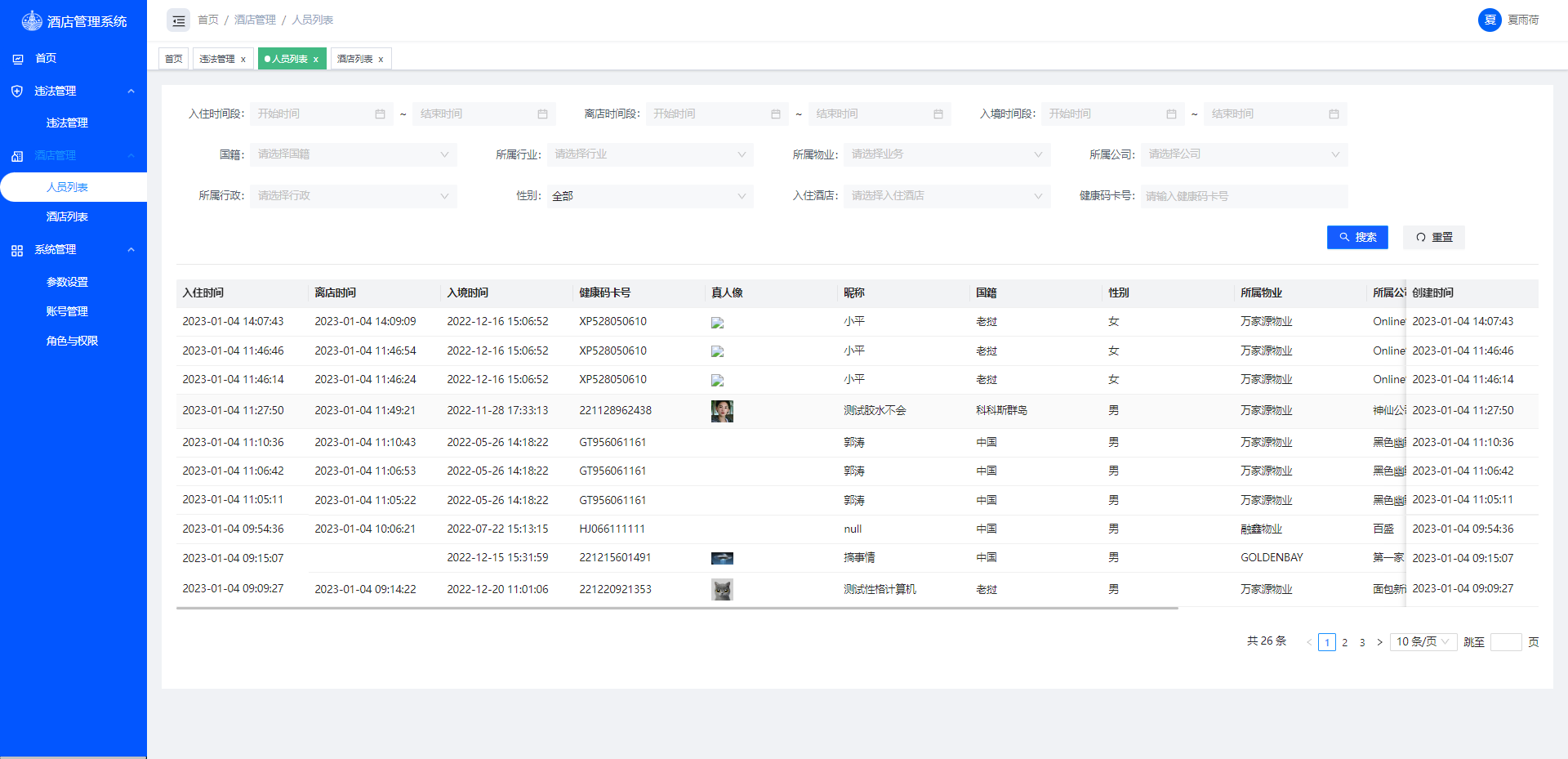Screen dimensions: 1568x759
Task: Click 融鑫物业 property cell
Action: (x=1261, y=529)
